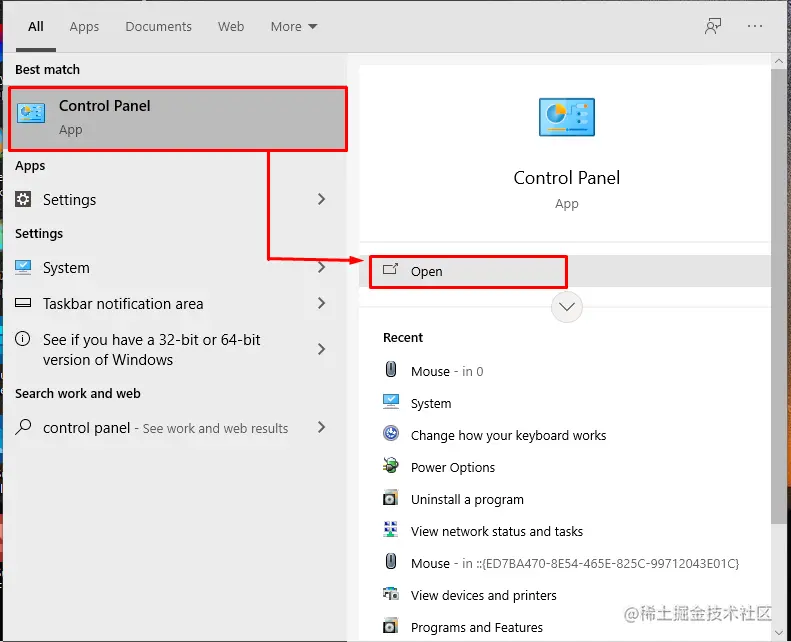Open Taskbar notification area setting

tap(175, 304)
